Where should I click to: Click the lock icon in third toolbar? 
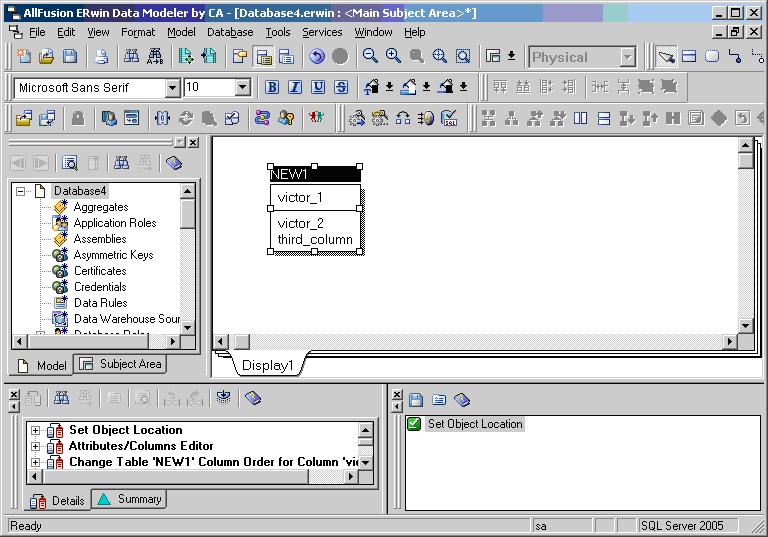(78, 118)
